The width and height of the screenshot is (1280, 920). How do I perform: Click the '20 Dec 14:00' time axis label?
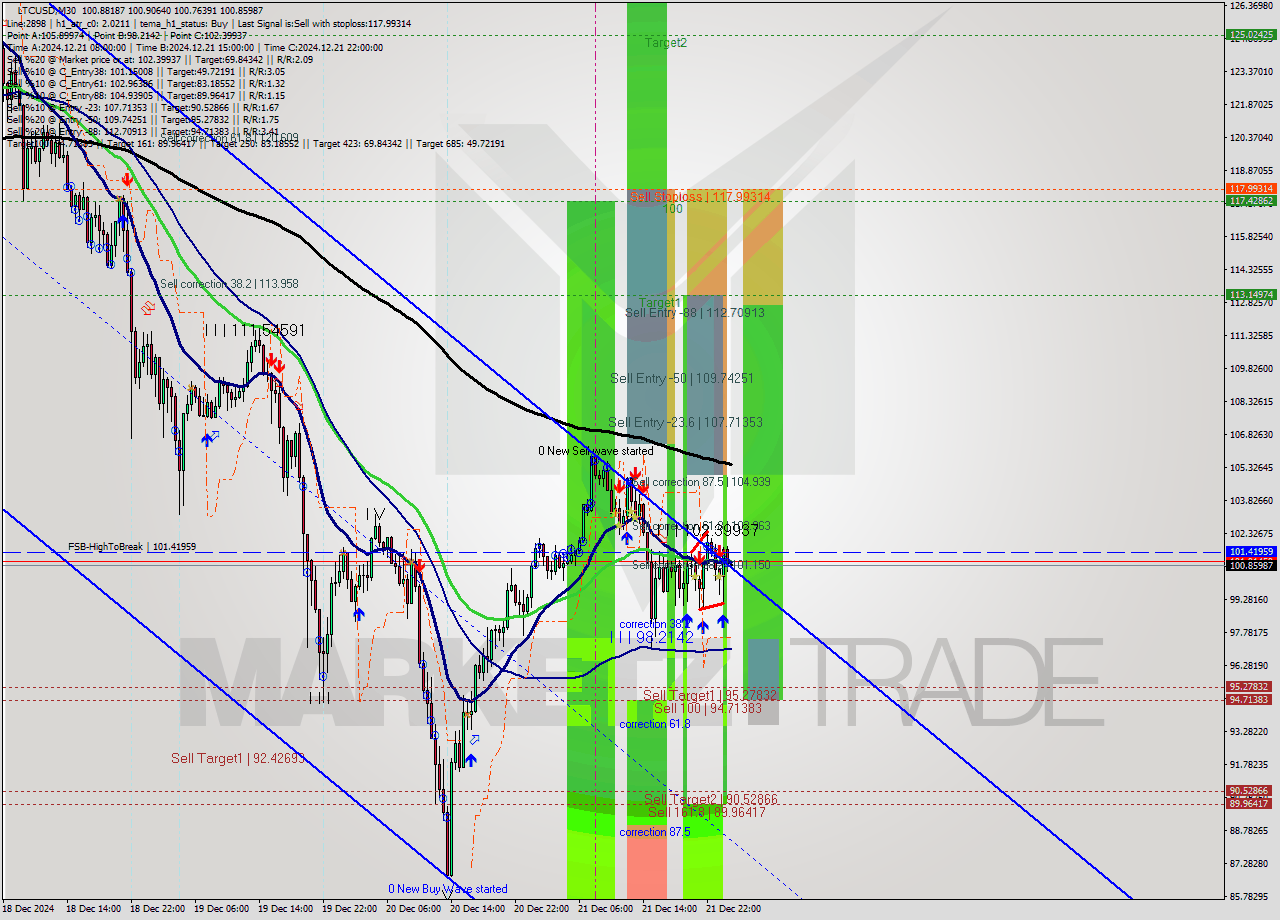click(477, 910)
